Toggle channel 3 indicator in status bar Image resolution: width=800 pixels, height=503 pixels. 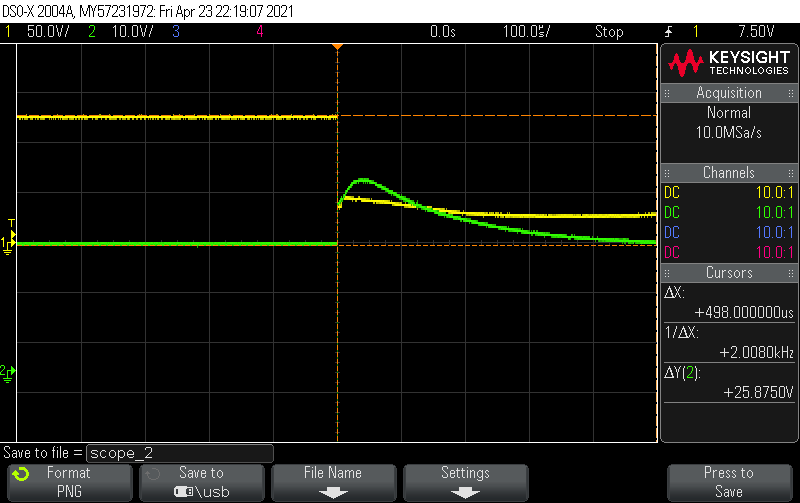175,31
